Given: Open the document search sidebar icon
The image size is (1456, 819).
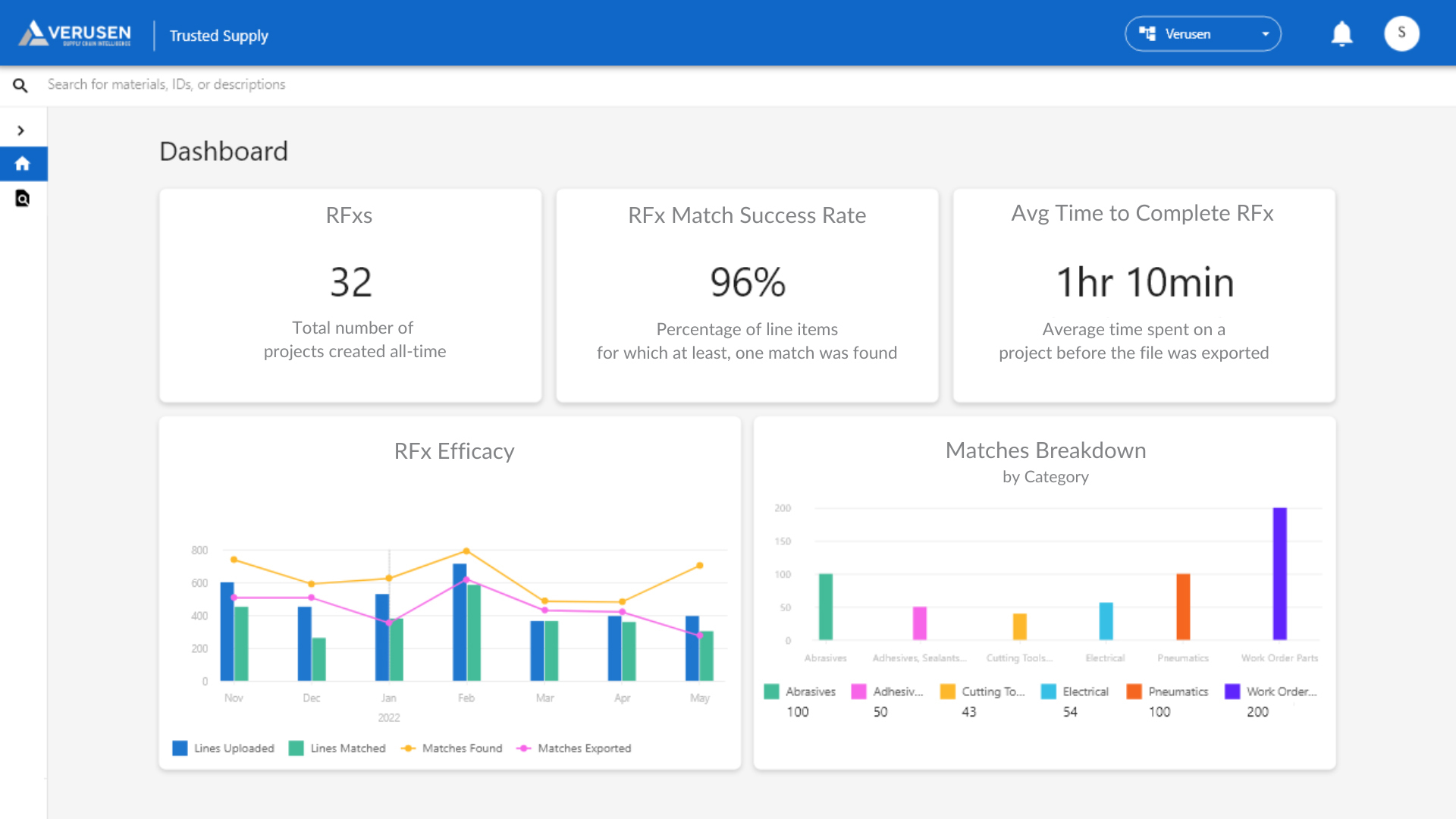Looking at the screenshot, I should point(23,199).
